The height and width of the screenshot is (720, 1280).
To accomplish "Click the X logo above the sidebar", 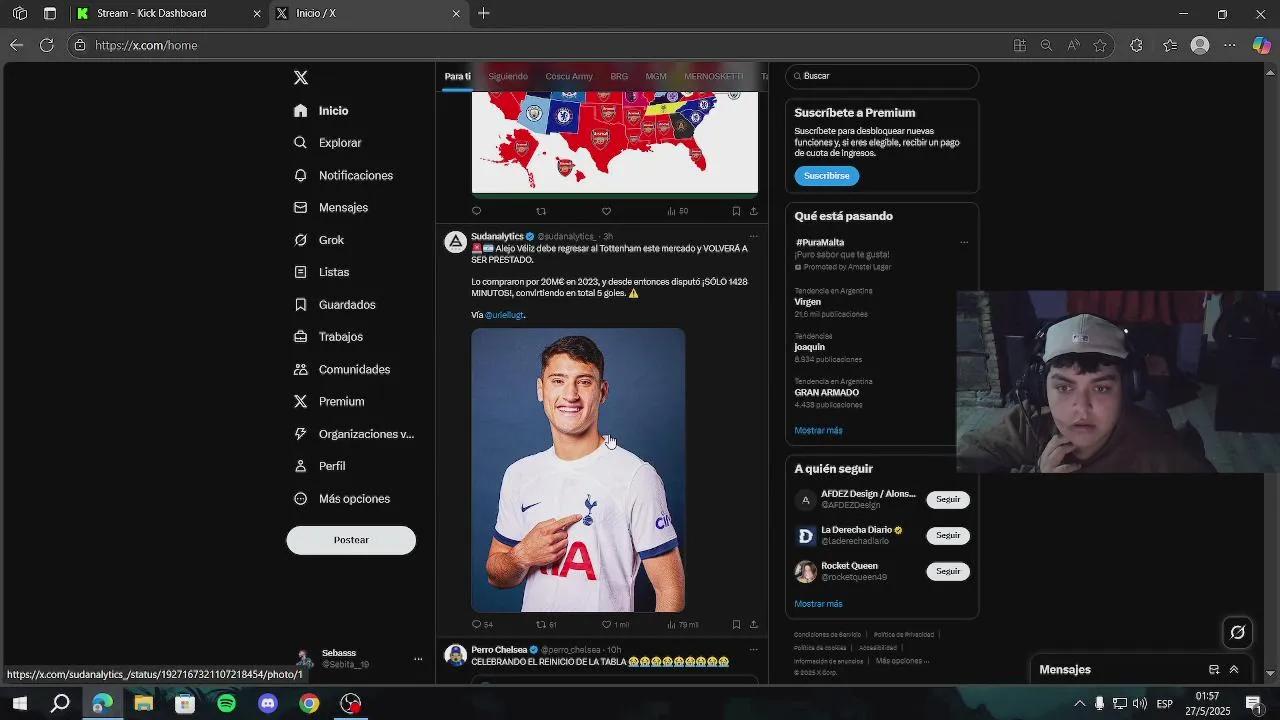I will (x=301, y=78).
